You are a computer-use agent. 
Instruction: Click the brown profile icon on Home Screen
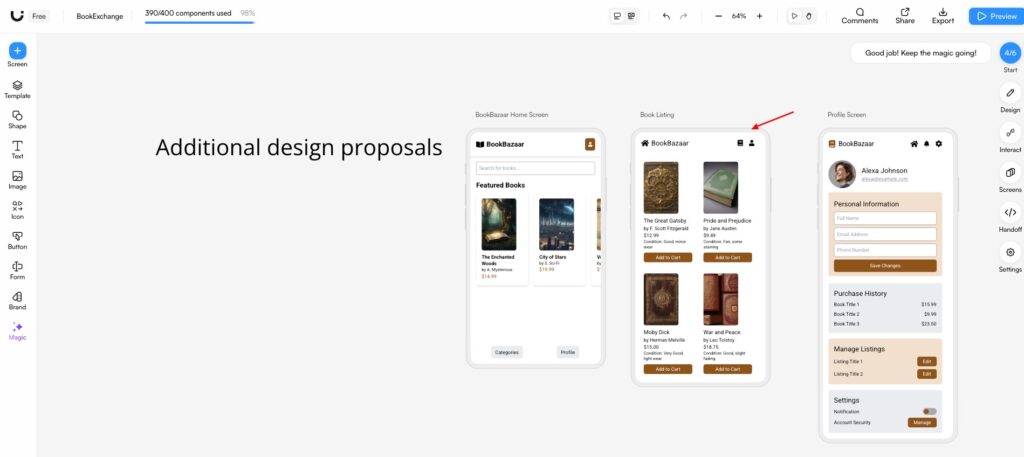pyautogui.click(x=590, y=144)
